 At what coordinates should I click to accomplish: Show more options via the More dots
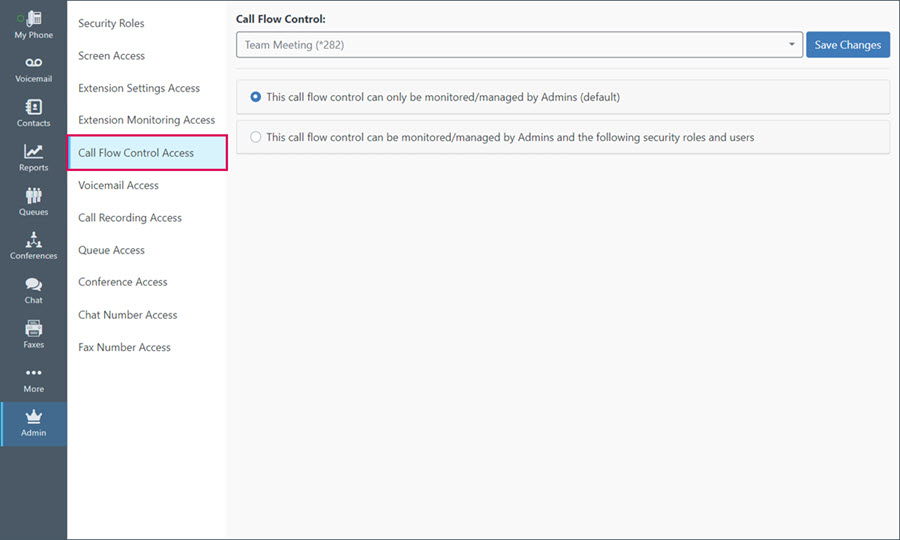33,372
